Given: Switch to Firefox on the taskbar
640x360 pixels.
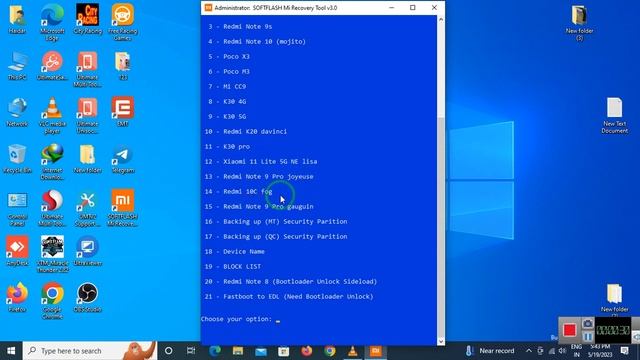Looking at the screenshot, I should (x=307, y=351).
